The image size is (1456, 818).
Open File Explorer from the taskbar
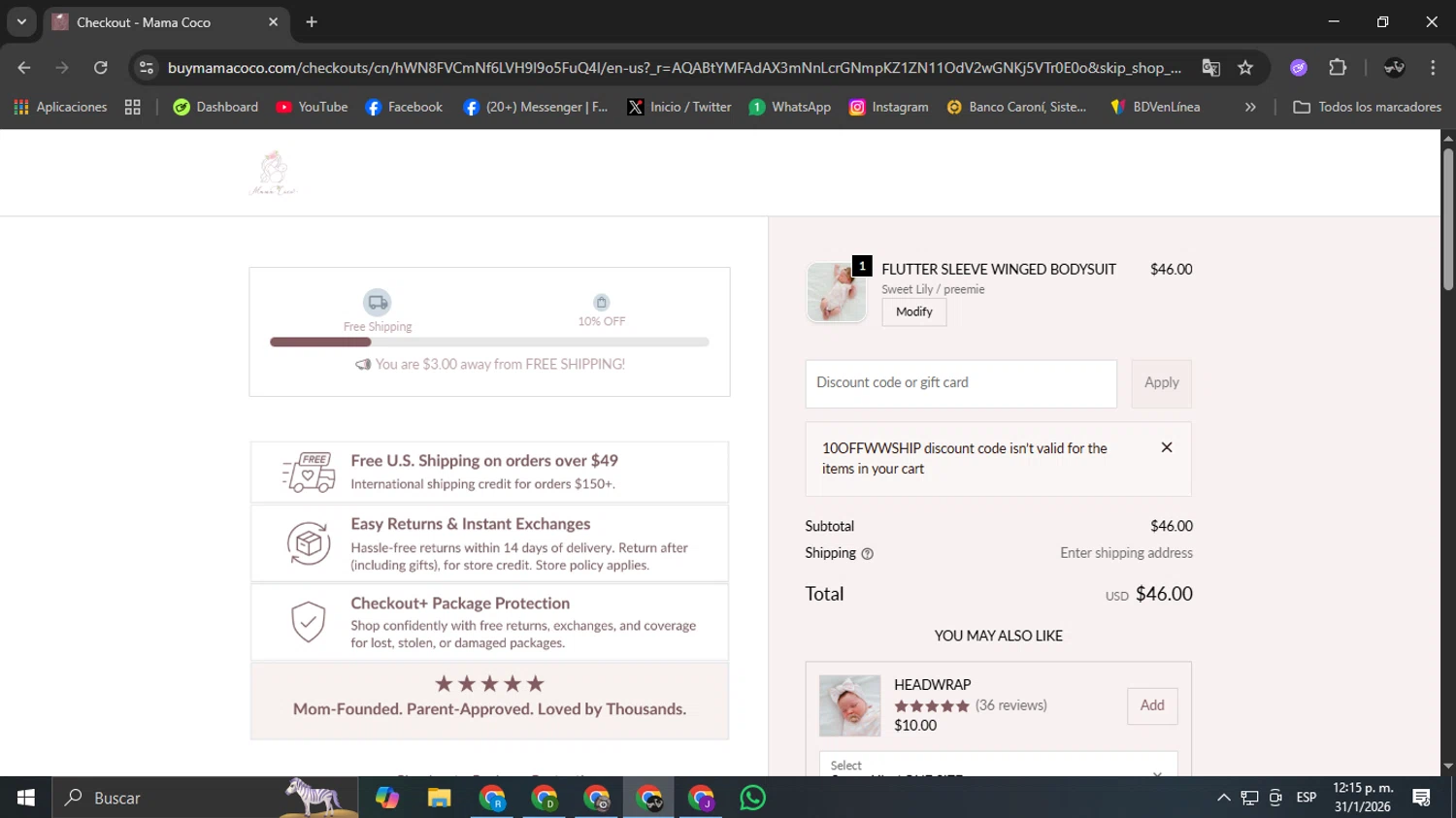440,798
